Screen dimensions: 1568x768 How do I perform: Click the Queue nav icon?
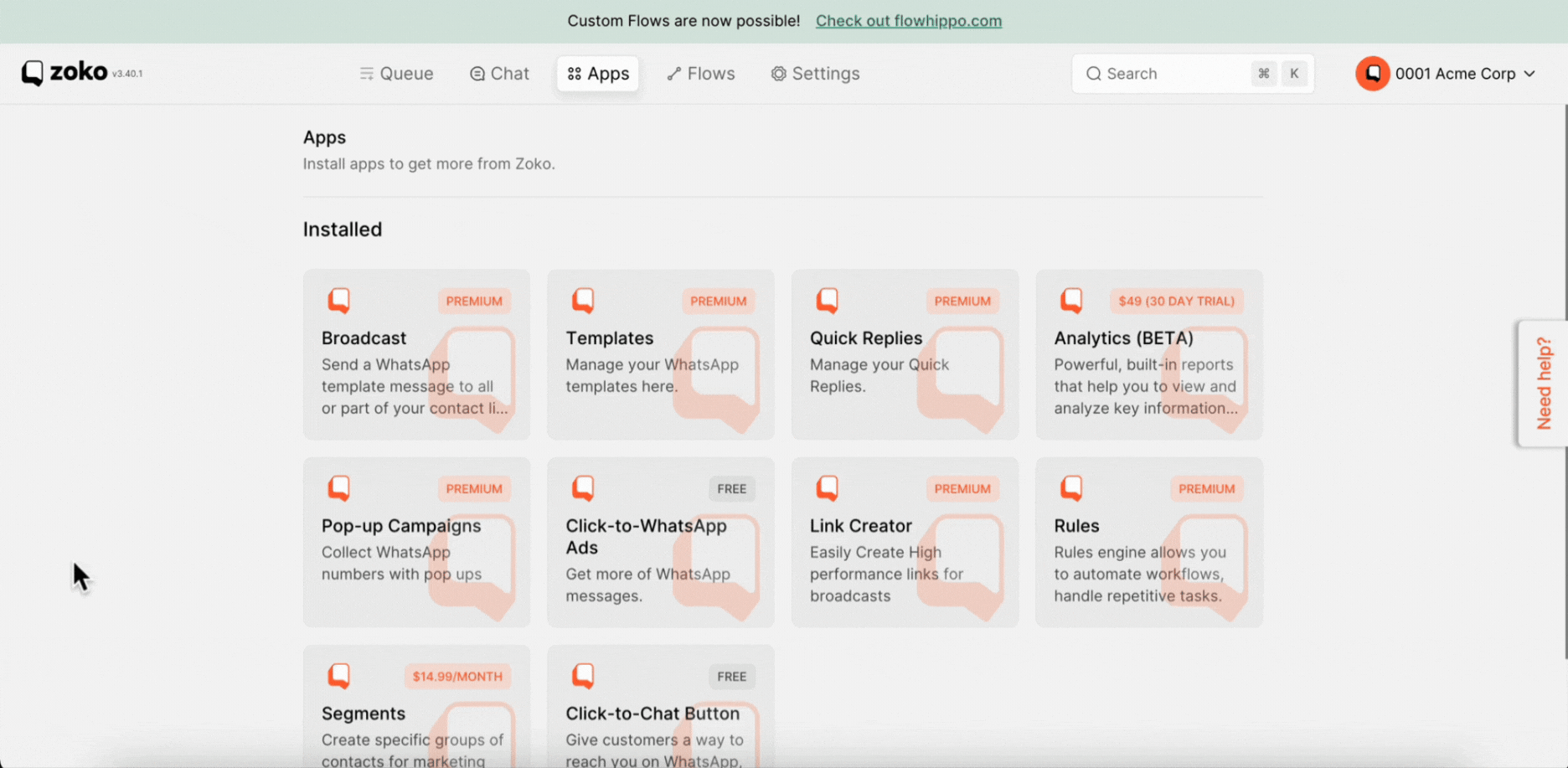366,74
